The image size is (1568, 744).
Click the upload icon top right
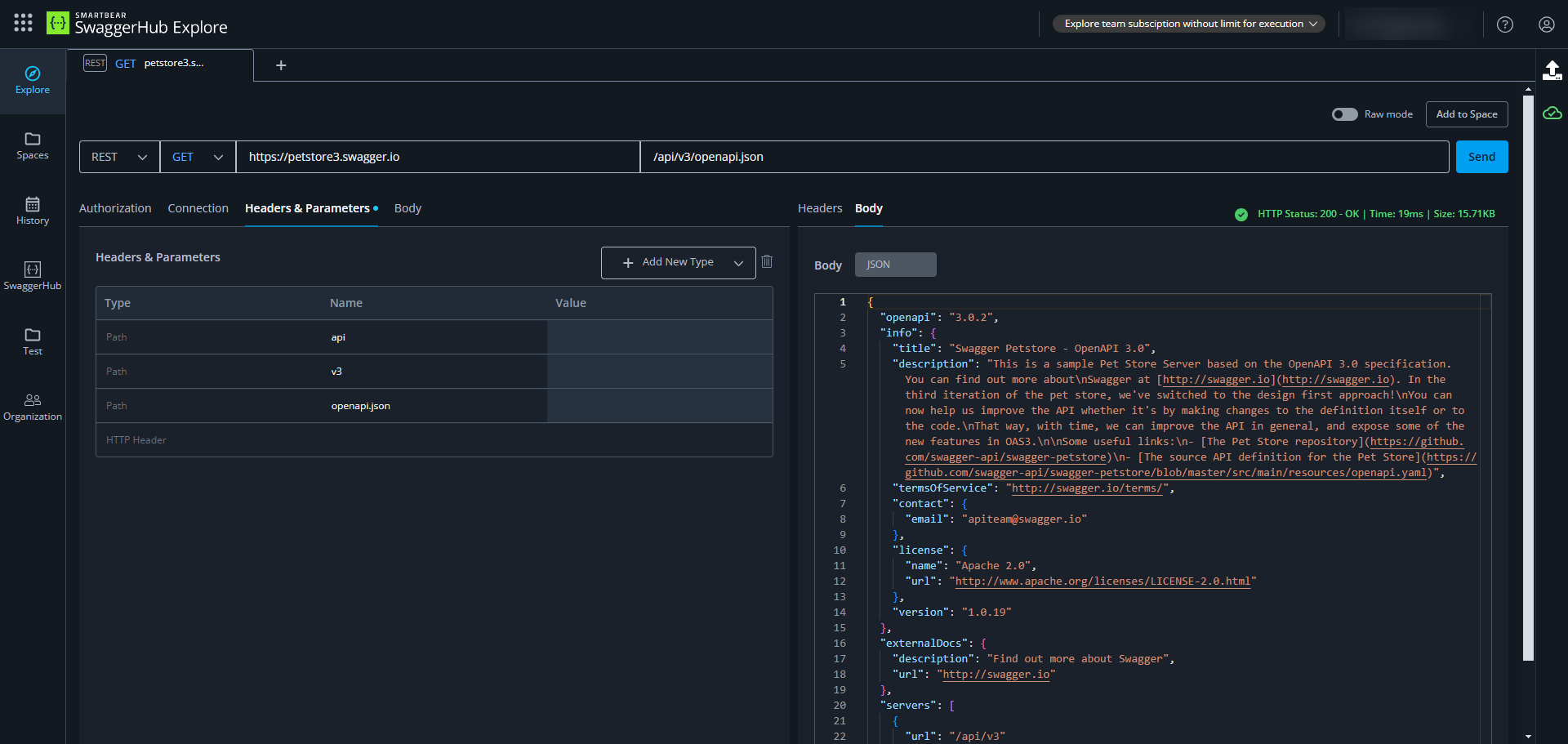[x=1553, y=71]
